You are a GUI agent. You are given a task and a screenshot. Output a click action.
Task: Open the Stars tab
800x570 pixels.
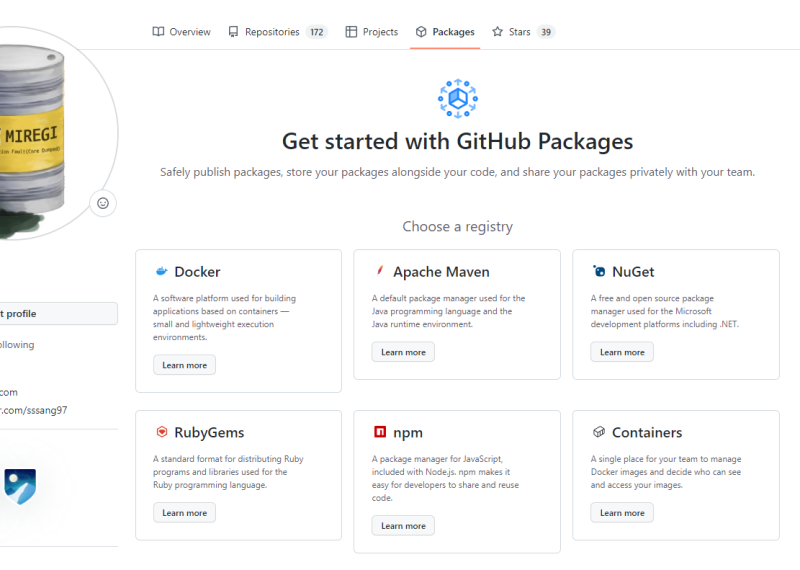coord(521,32)
